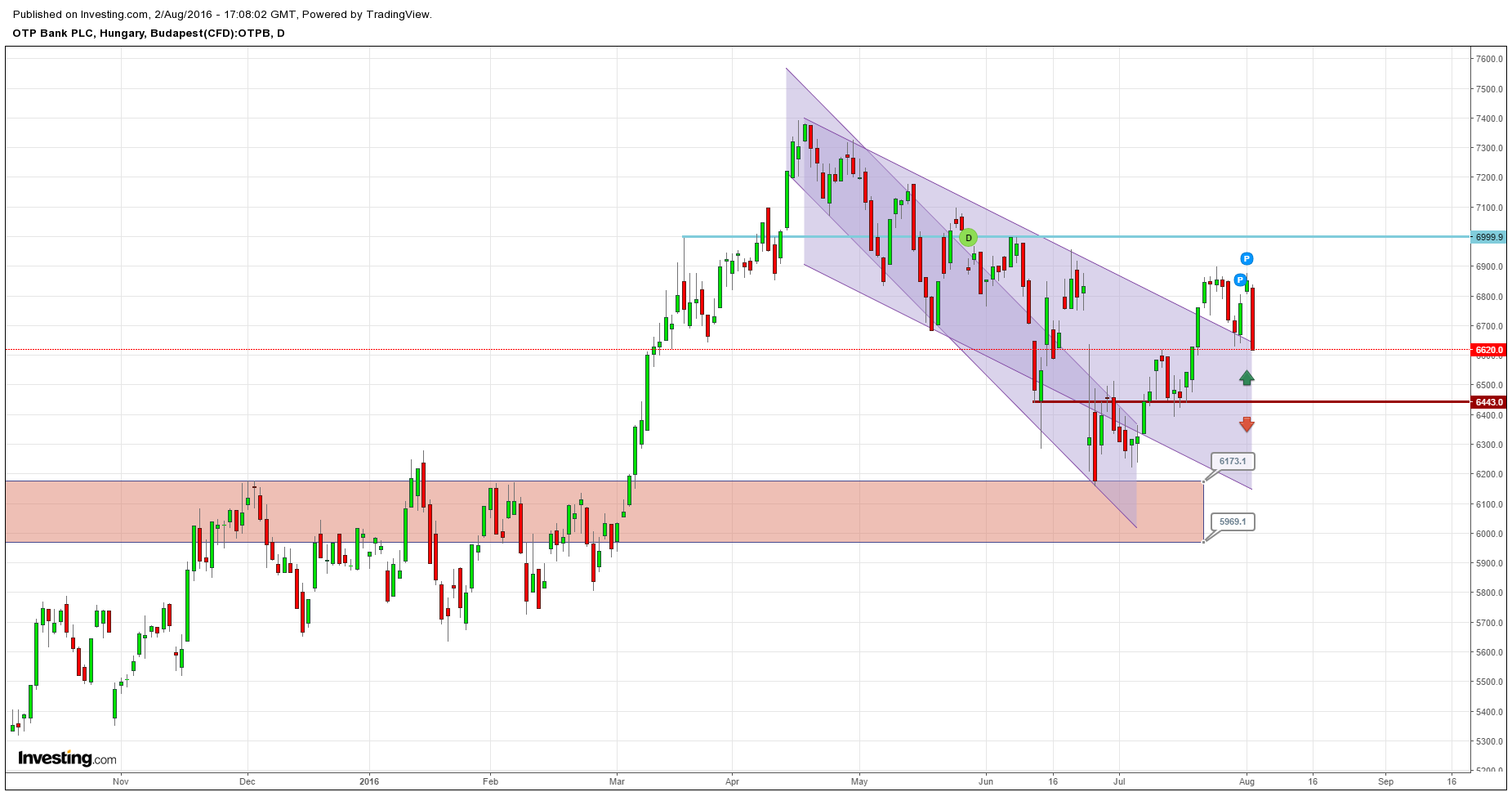
Task: Click the 2016 label on time axis
Action: tap(369, 781)
